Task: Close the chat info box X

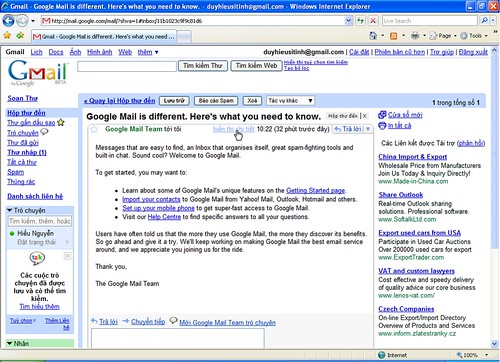Action: tap(67, 256)
